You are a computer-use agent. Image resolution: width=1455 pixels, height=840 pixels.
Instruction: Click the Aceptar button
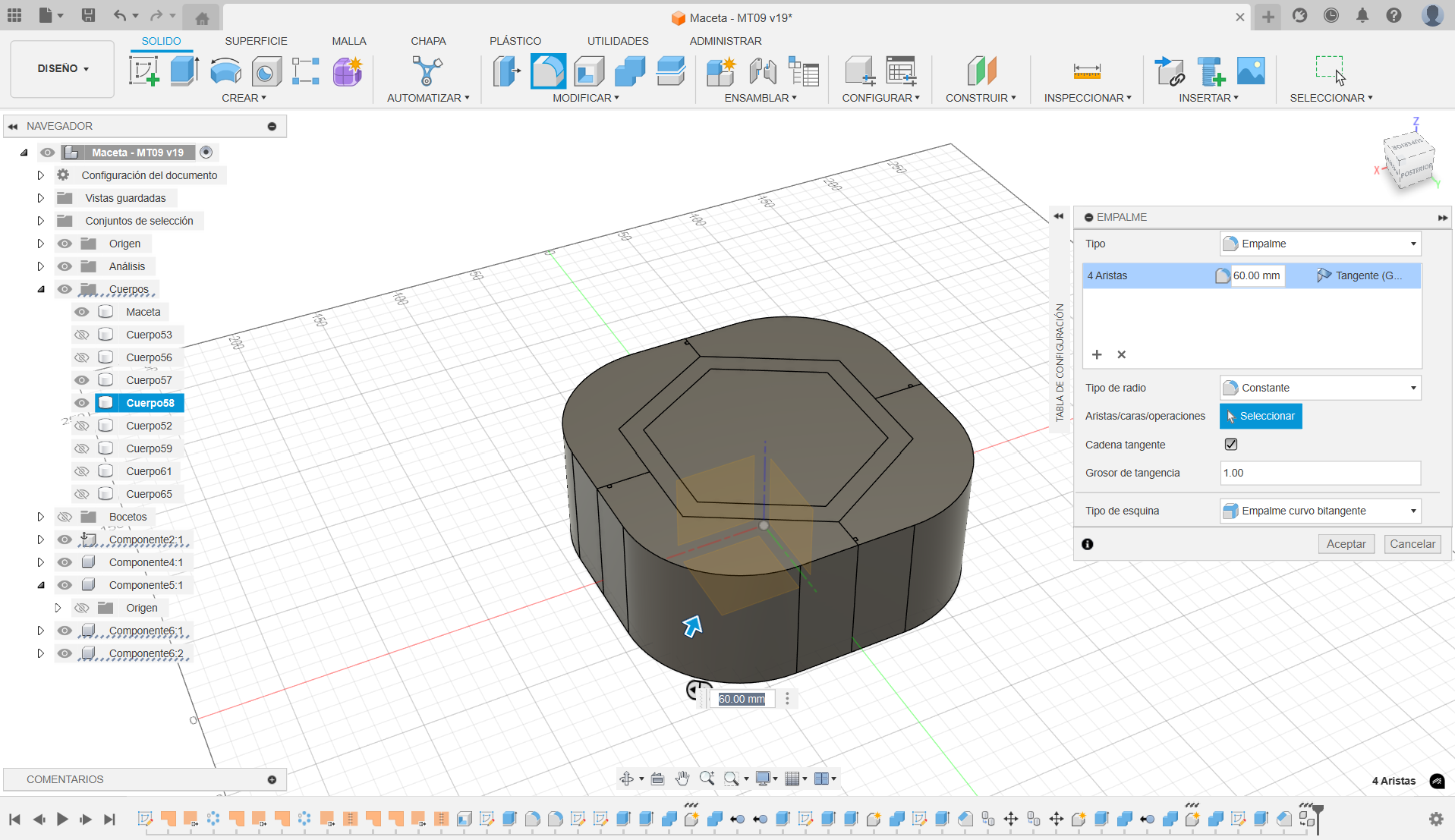pos(1346,544)
